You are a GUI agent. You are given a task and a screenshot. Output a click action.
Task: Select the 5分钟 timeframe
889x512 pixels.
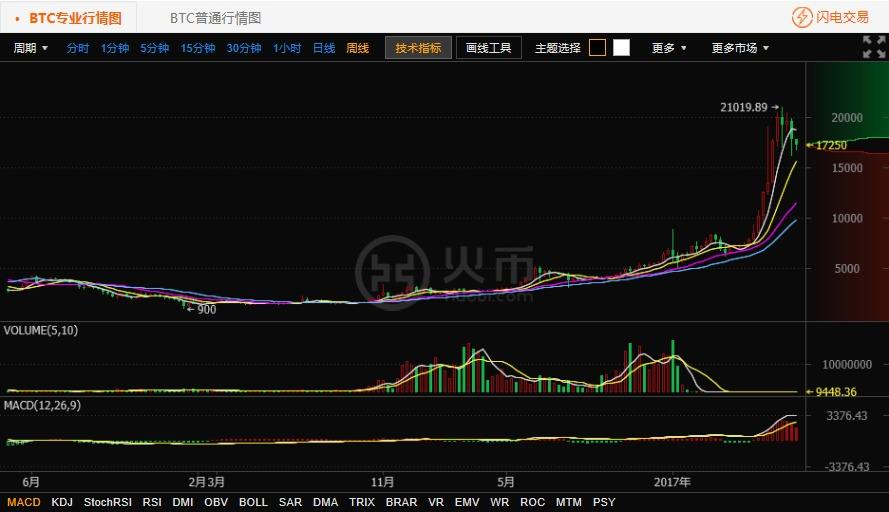click(x=155, y=48)
